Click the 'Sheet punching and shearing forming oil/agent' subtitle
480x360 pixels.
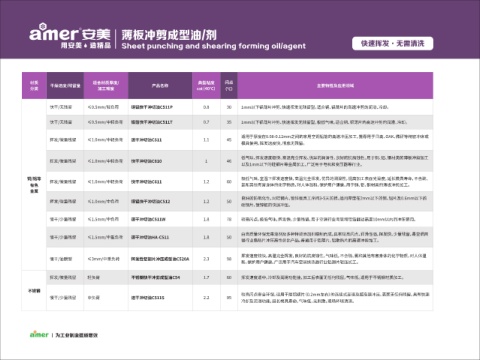pyautogui.click(x=213, y=46)
